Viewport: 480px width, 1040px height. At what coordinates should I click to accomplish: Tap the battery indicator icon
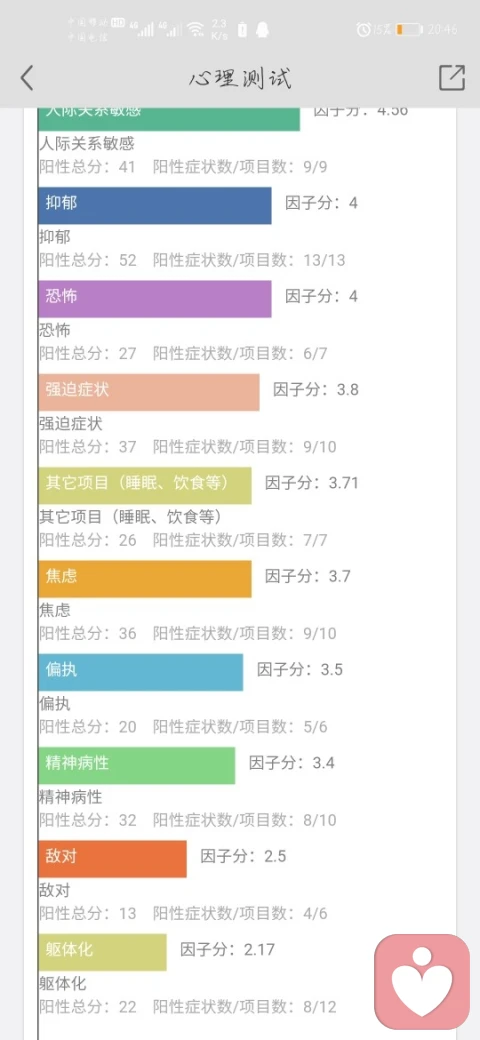pos(409,29)
